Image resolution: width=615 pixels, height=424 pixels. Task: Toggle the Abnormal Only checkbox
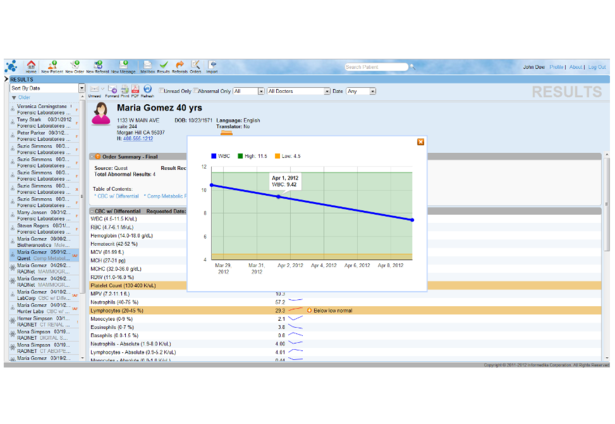click(196, 91)
